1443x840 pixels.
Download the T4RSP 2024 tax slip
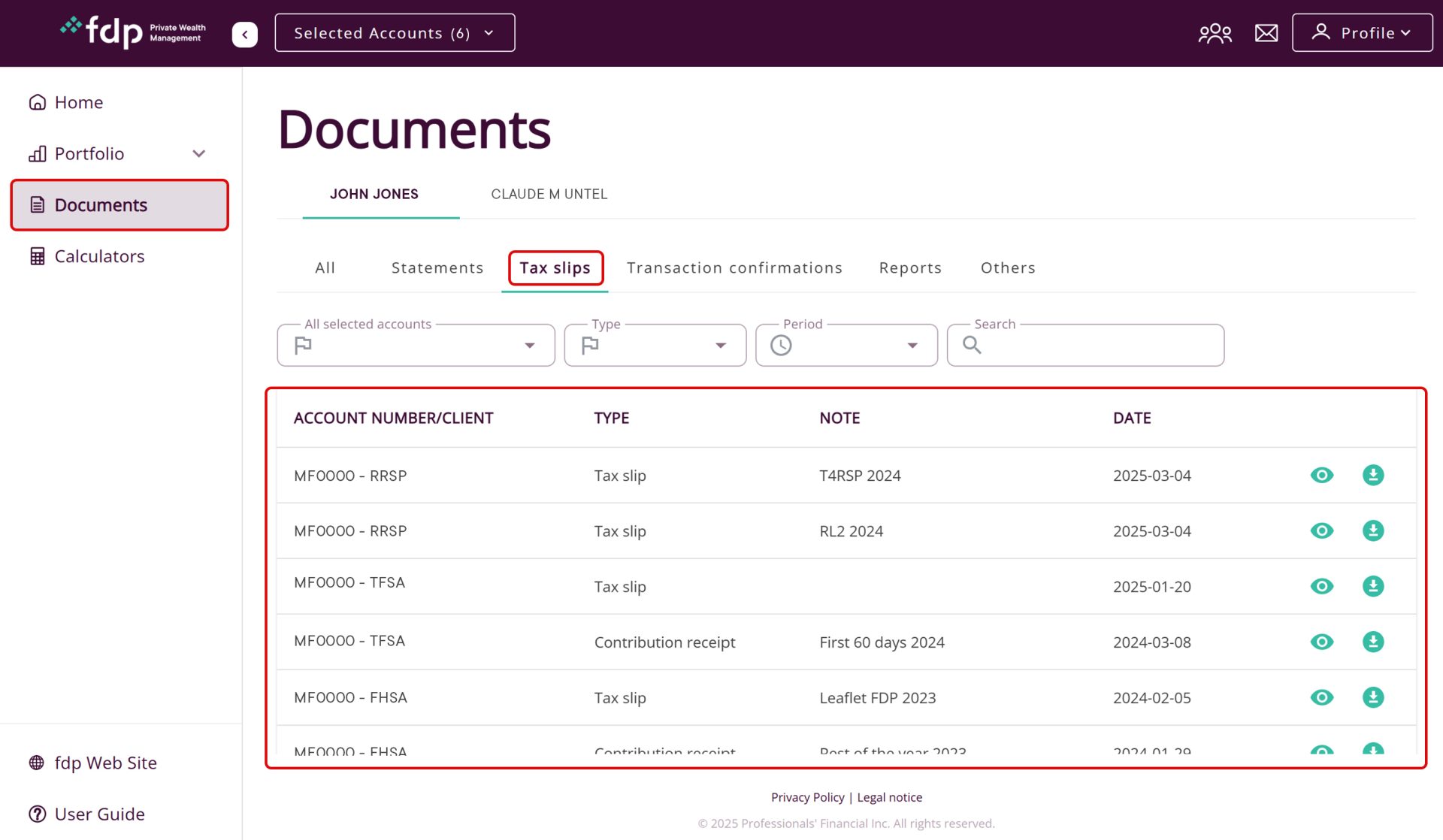click(x=1373, y=475)
